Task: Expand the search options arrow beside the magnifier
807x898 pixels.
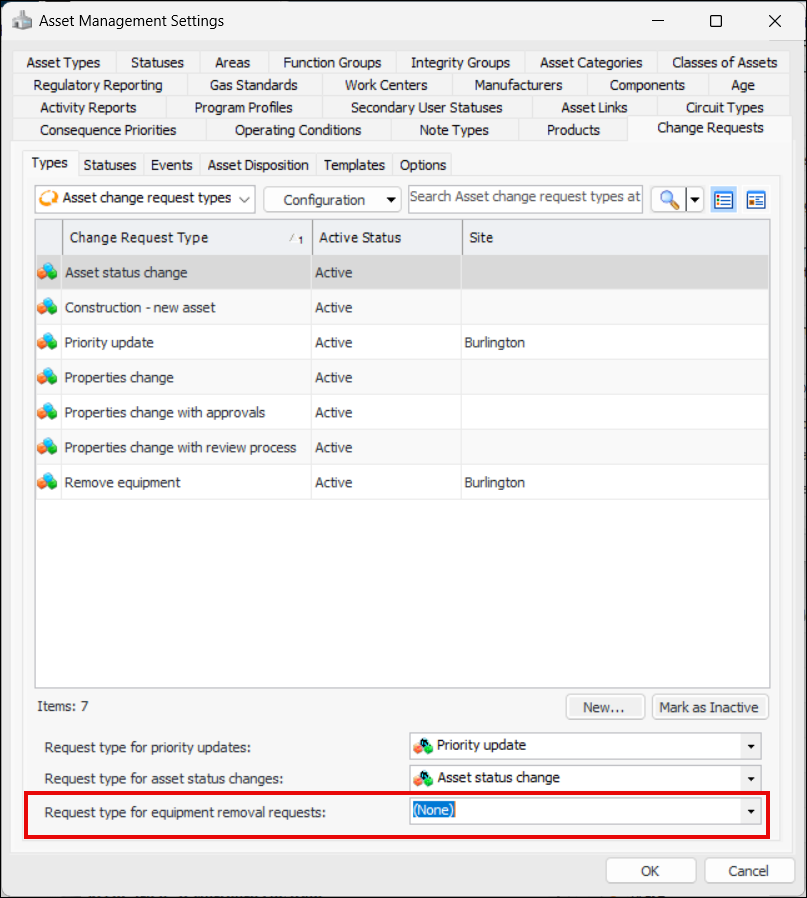Action: [x=695, y=200]
